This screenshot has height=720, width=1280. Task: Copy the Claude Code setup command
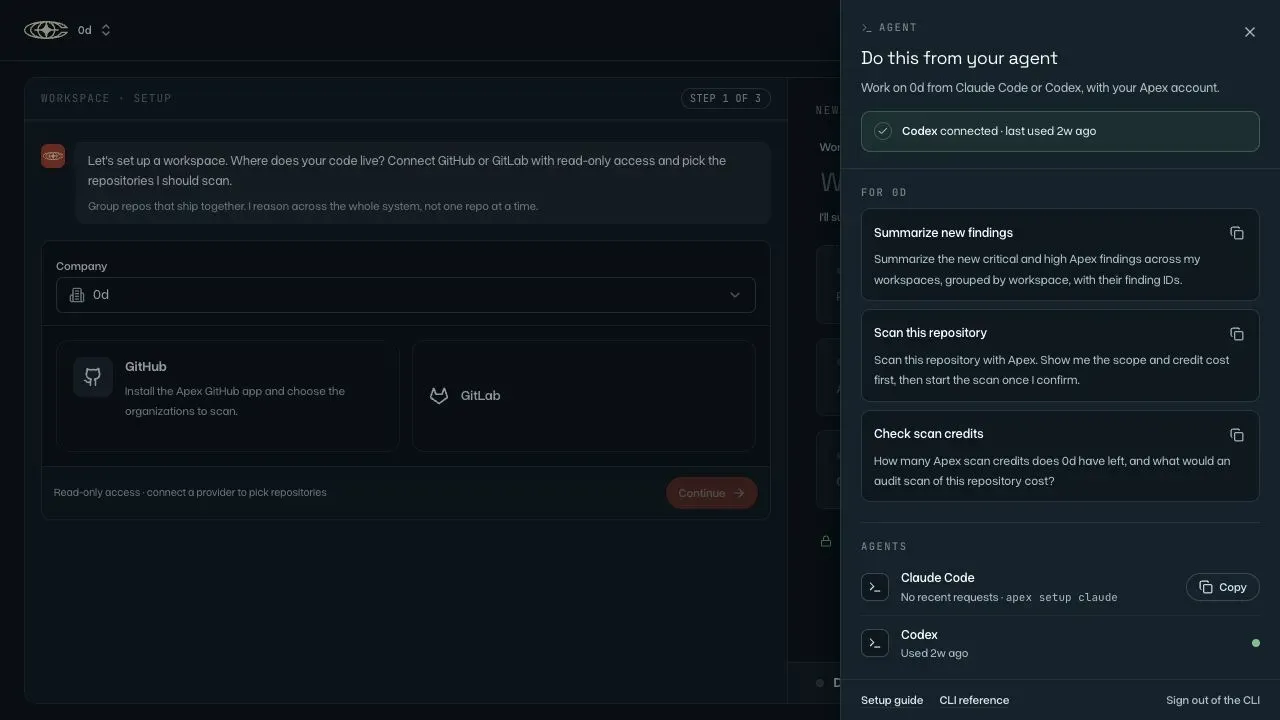click(x=1223, y=587)
